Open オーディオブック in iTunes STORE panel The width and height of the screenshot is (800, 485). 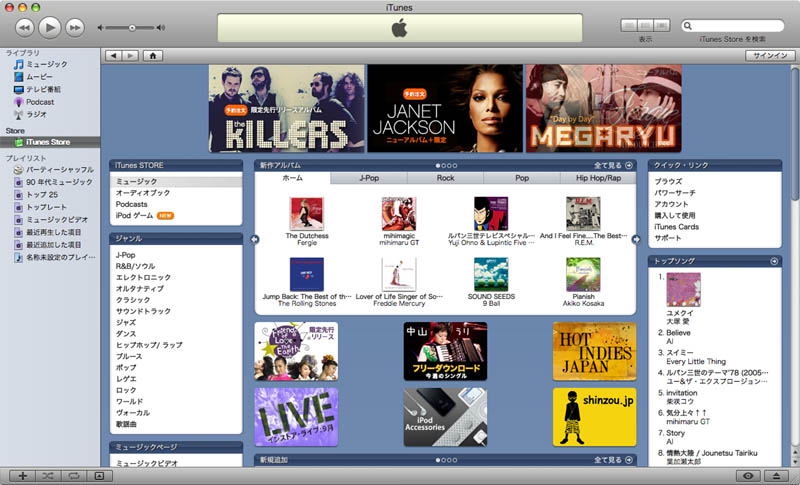[x=143, y=193]
